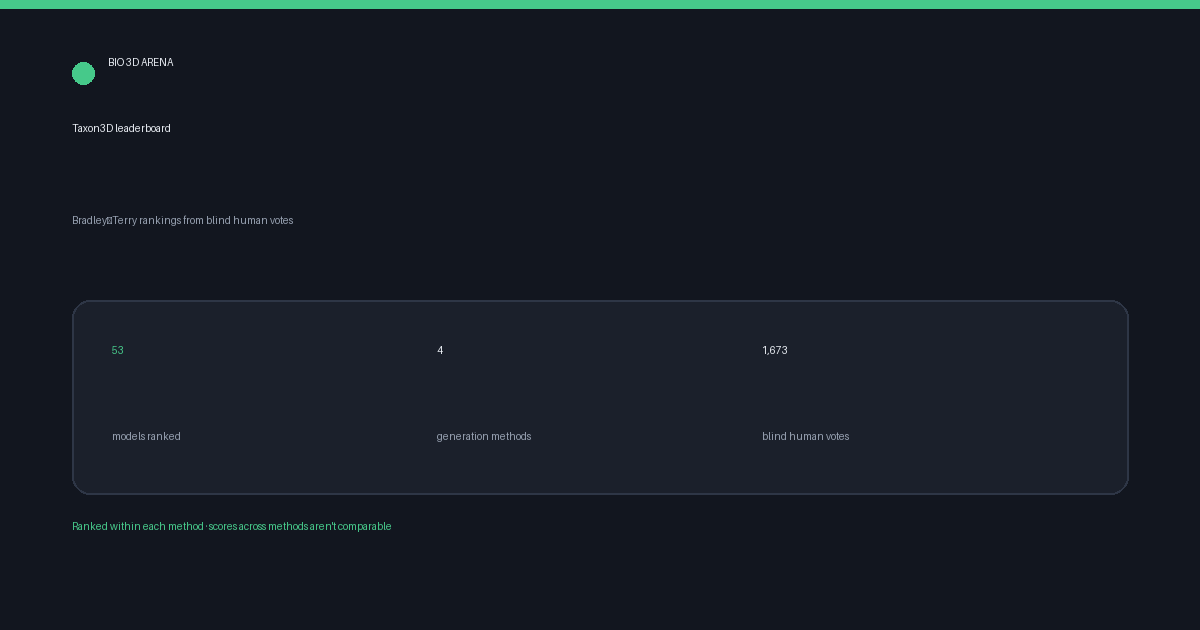Click the generation methods label
This screenshot has width=1200, height=630.
point(484,437)
